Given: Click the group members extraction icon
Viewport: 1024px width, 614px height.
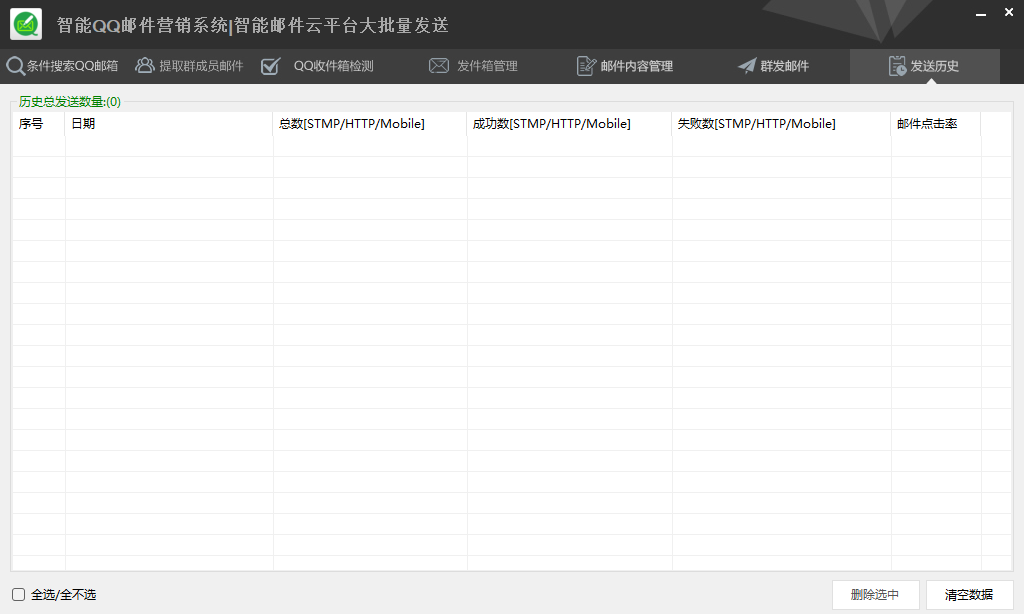Looking at the screenshot, I should (145, 66).
